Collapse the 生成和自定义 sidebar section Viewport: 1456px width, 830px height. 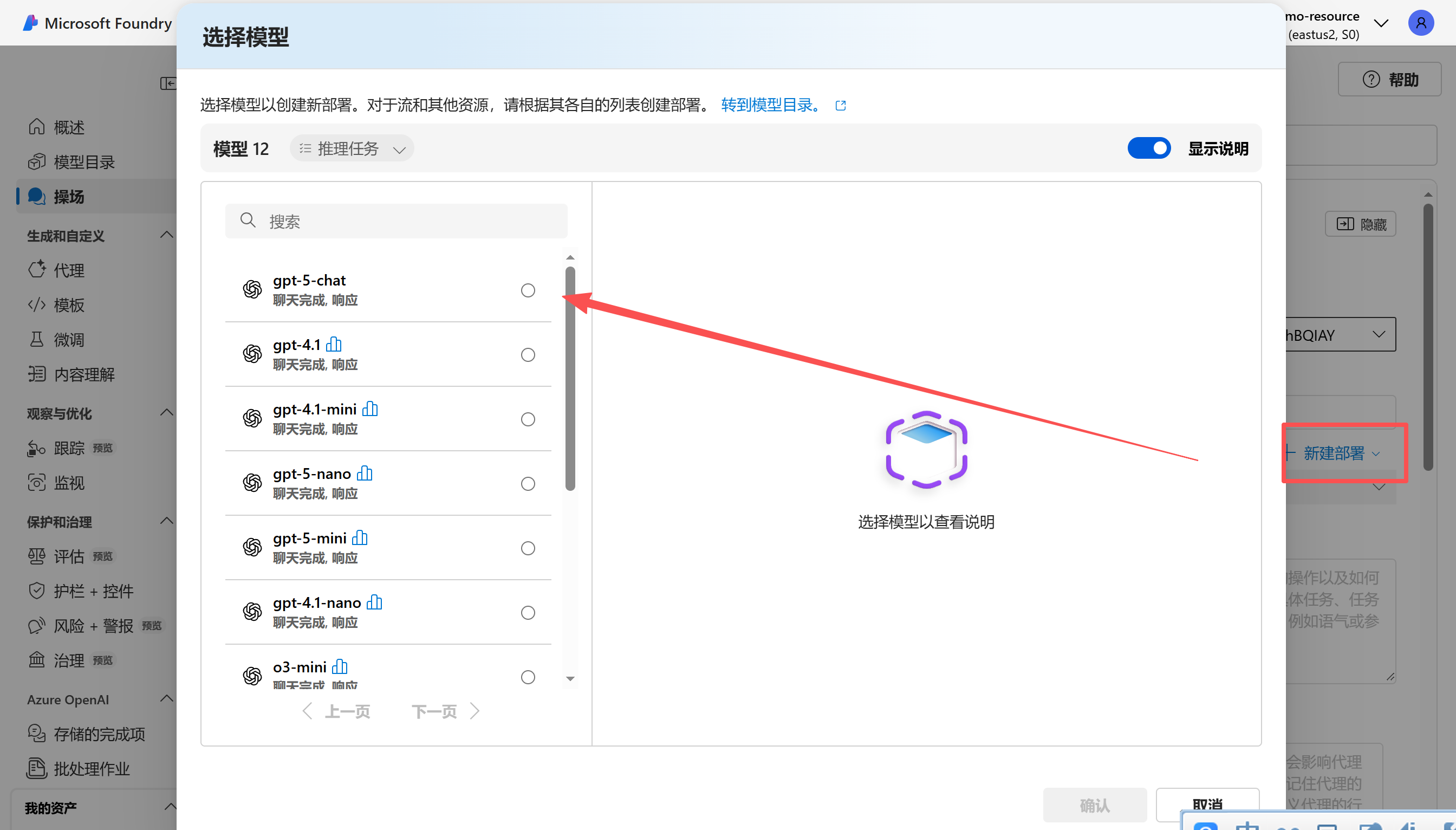[166, 235]
